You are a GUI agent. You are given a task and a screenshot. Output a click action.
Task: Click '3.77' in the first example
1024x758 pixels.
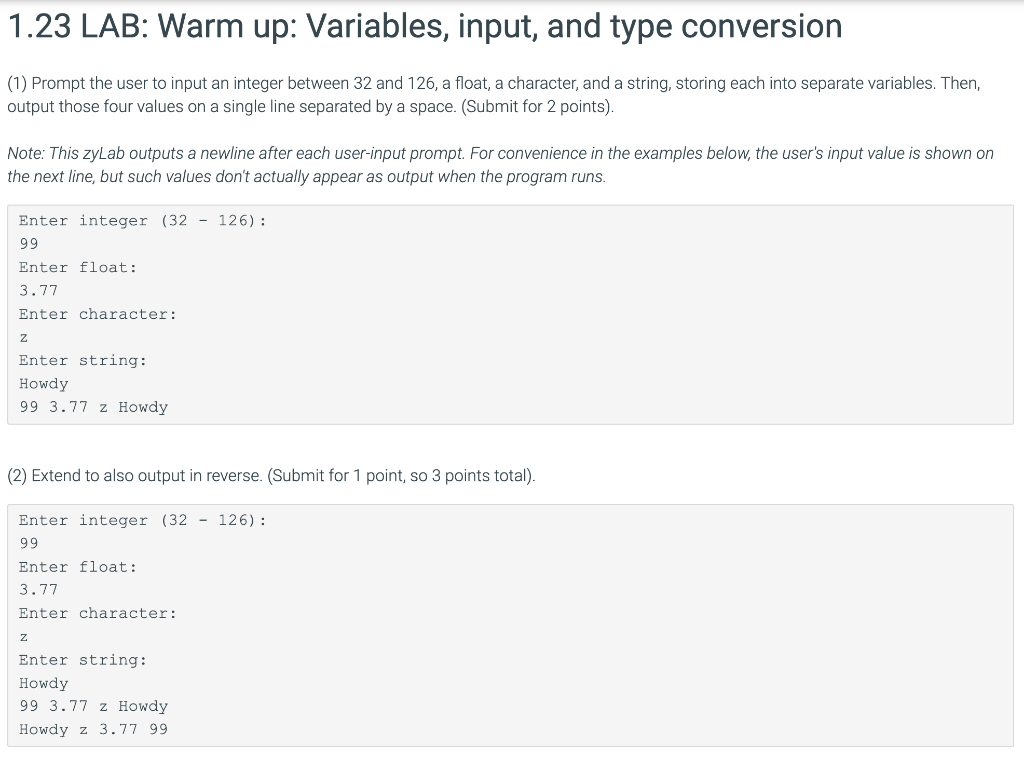point(39,291)
